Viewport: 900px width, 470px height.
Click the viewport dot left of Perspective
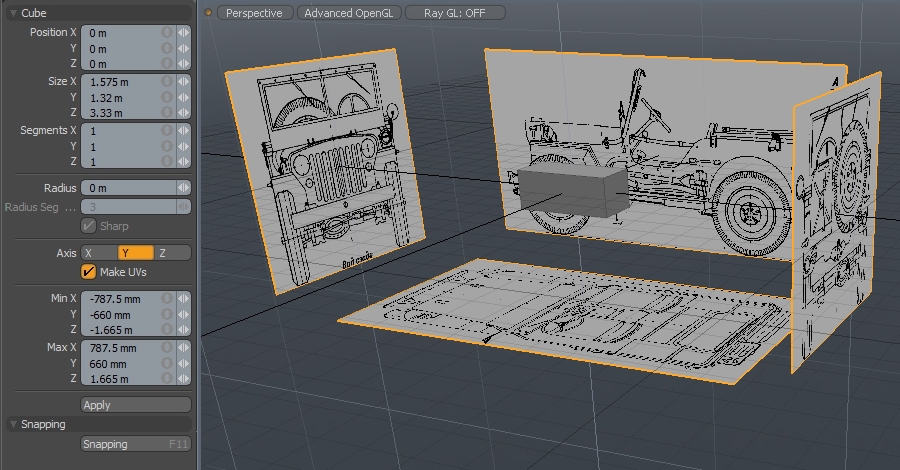pos(208,13)
